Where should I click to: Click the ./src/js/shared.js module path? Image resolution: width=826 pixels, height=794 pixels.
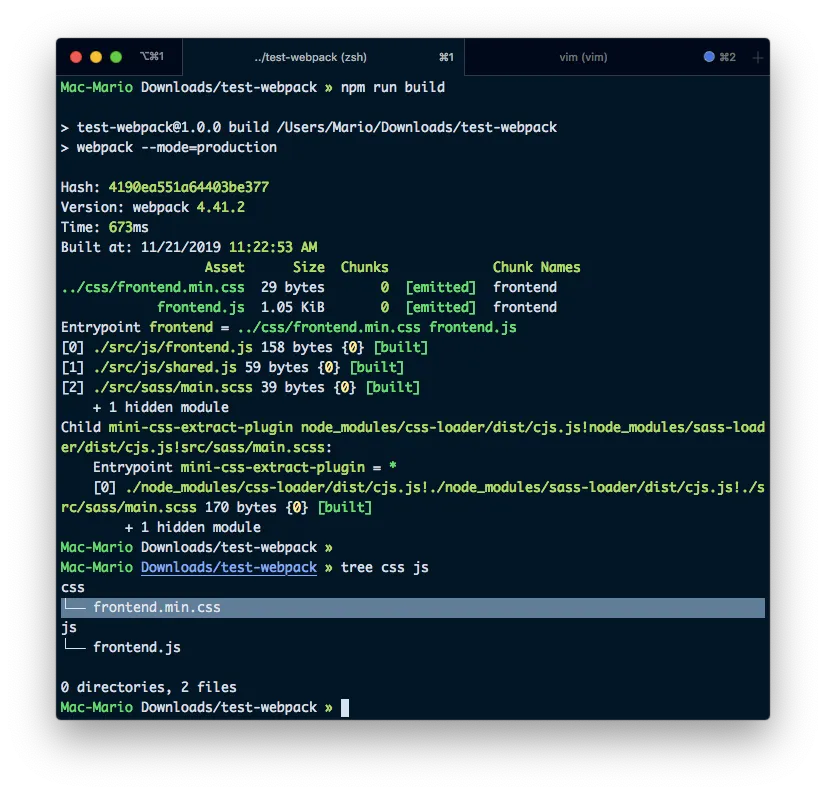[x=165, y=368]
